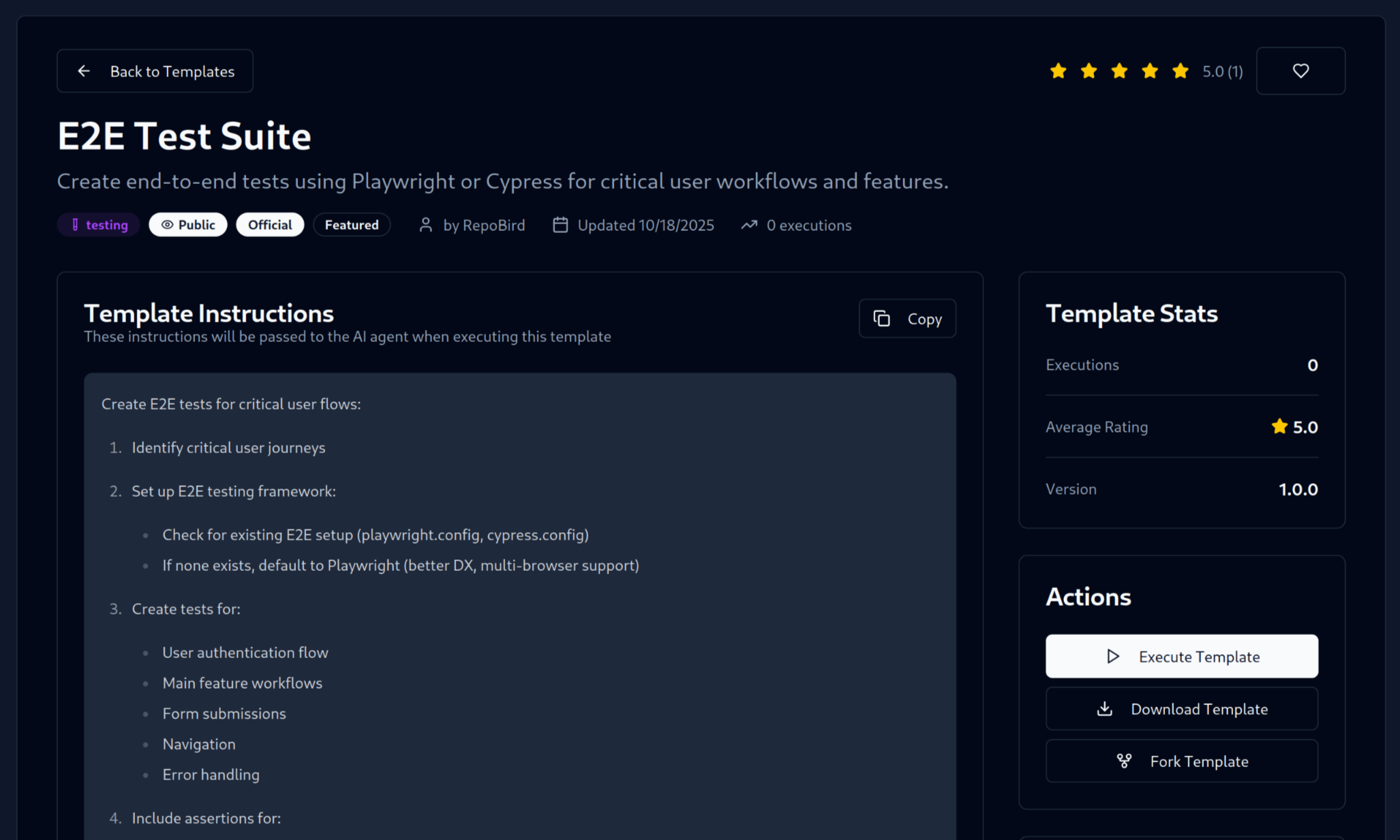Select the purple testing category tag

click(x=99, y=225)
